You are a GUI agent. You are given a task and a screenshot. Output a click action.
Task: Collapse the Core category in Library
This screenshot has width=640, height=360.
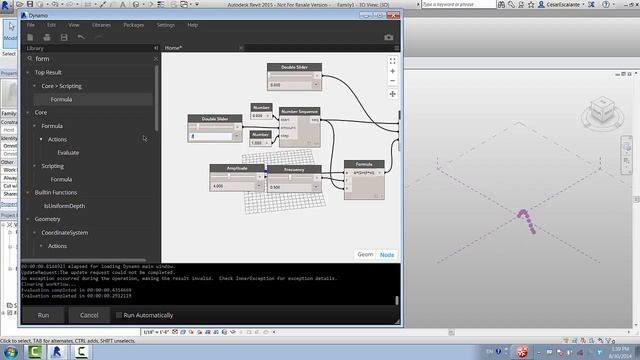click(28, 112)
